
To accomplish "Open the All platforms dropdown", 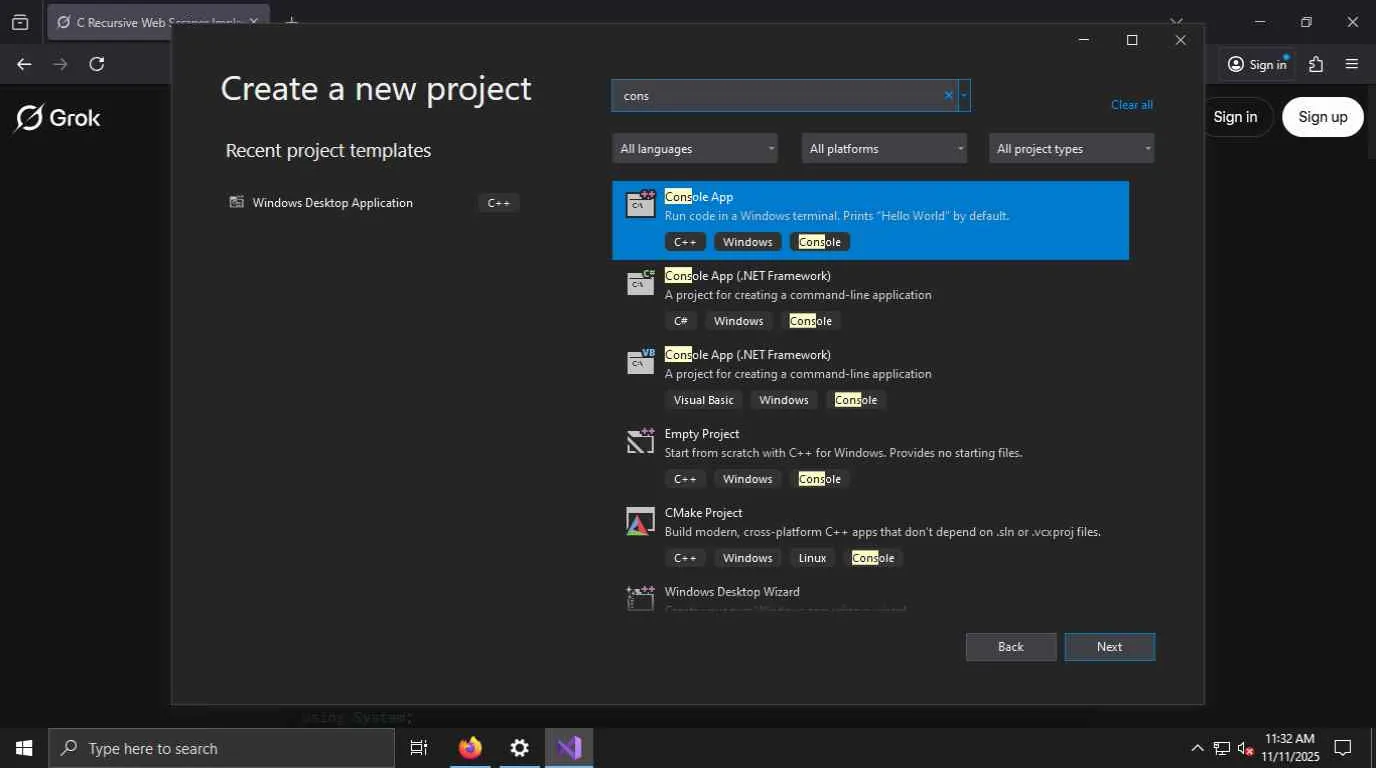I will 884,149.
